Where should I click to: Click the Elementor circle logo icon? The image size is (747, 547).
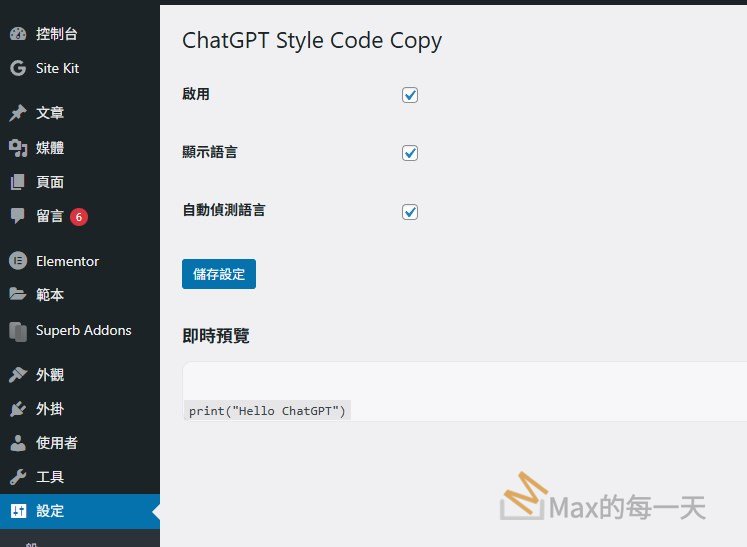click(17, 261)
